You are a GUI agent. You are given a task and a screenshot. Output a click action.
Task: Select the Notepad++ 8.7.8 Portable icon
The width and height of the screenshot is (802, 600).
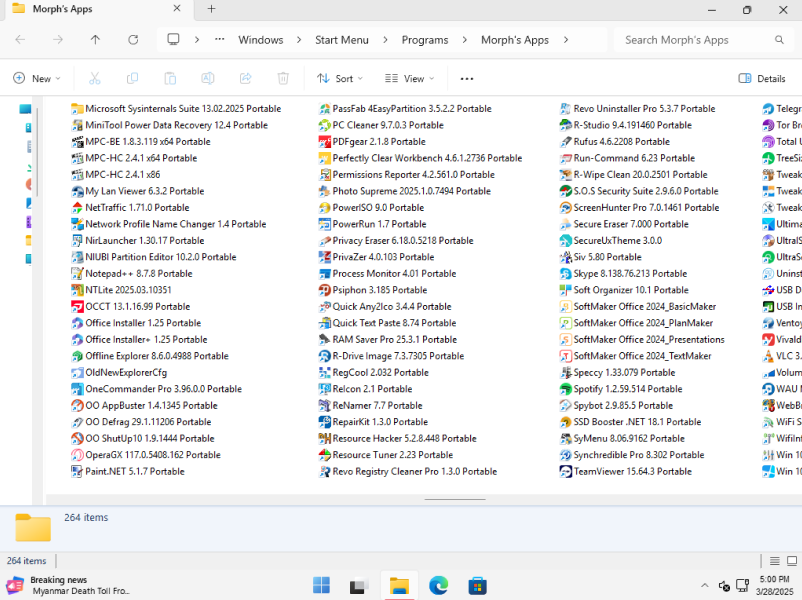tap(77, 274)
